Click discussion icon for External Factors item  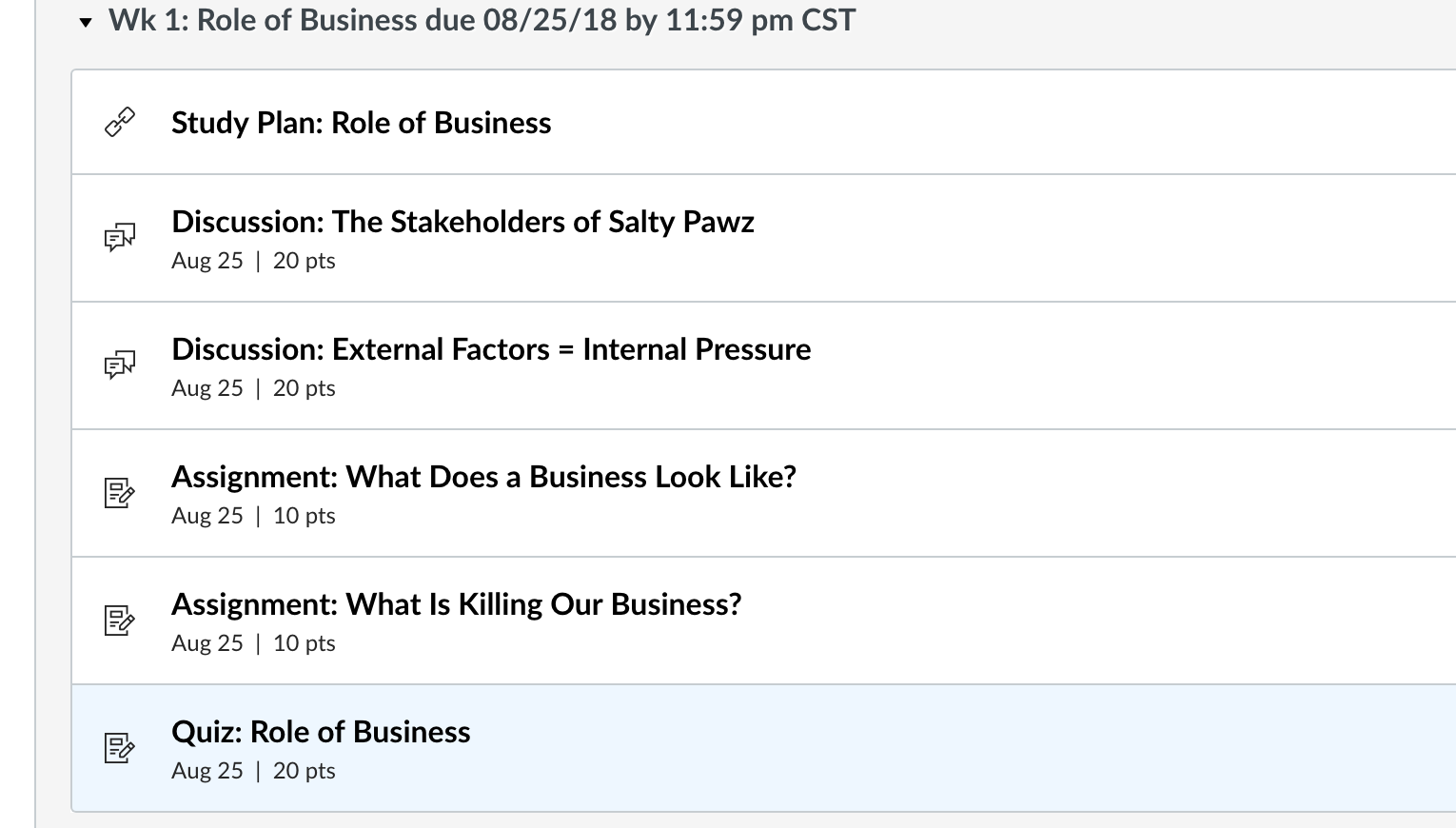coord(119,365)
